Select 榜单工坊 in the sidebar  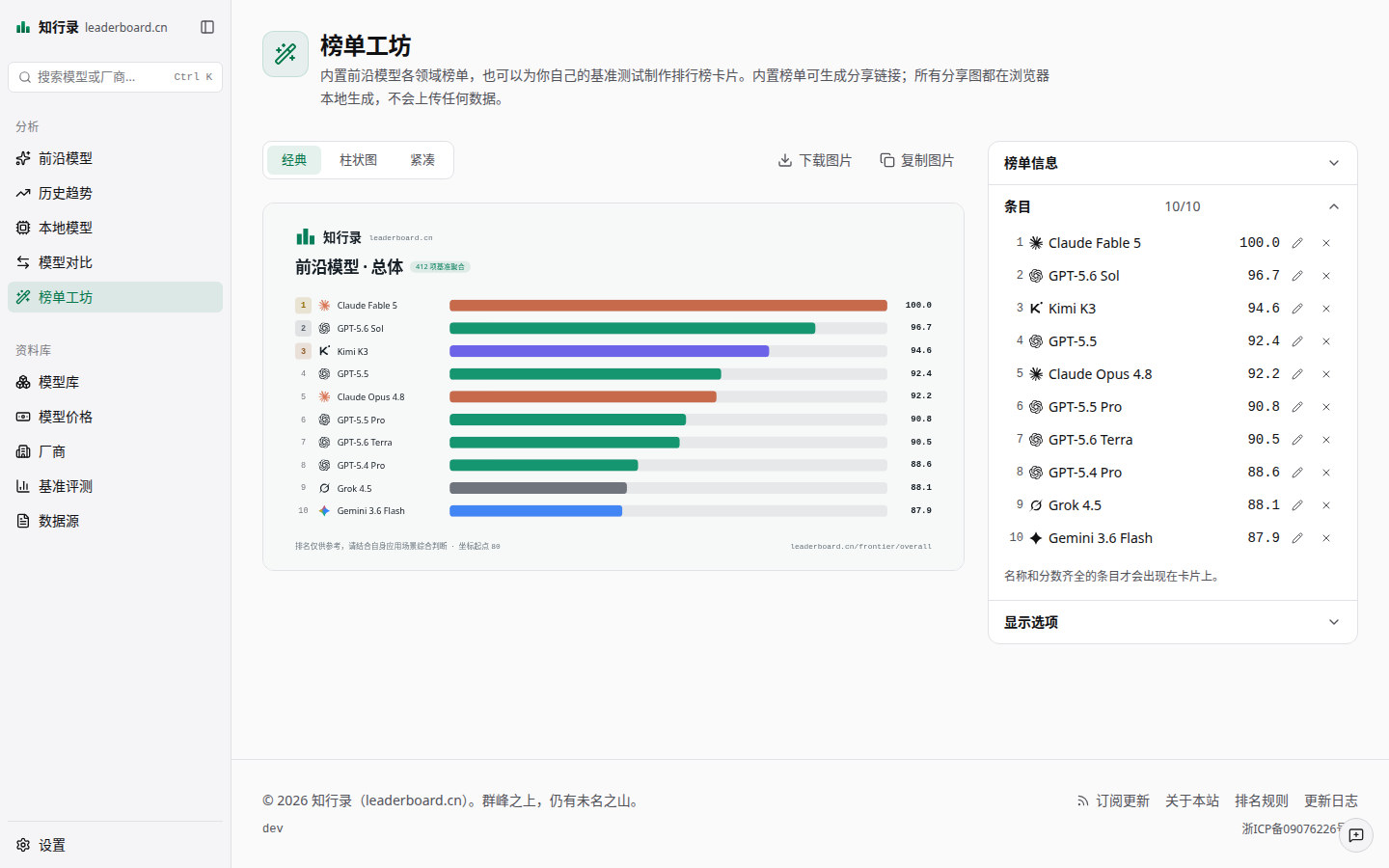point(115,297)
